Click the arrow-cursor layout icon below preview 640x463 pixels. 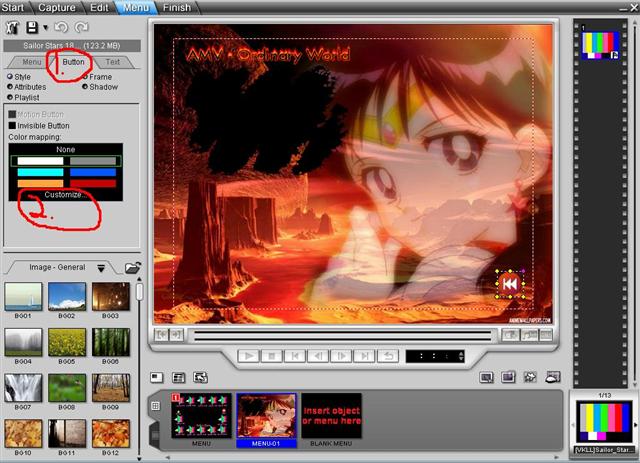(x=200, y=378)
